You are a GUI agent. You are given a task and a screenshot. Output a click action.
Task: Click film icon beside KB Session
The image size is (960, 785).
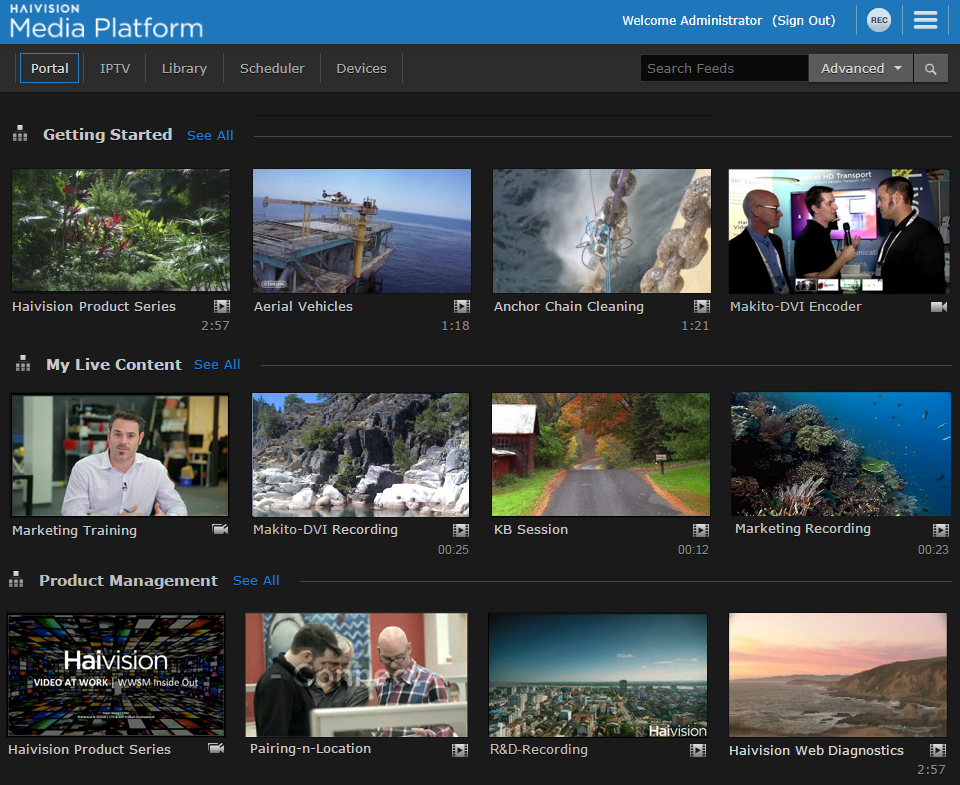701,530
